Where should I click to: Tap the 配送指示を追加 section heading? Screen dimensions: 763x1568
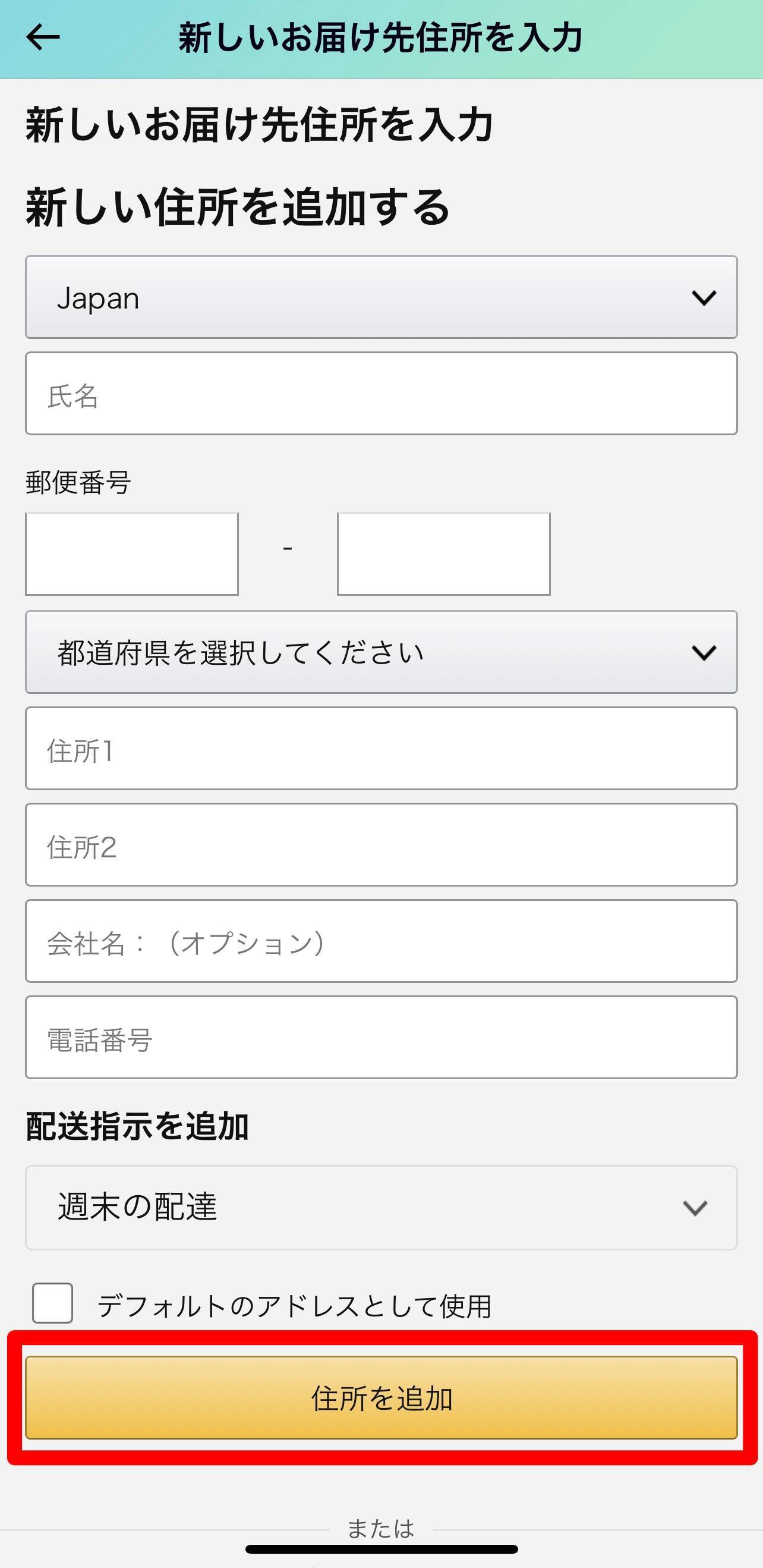137,1126
